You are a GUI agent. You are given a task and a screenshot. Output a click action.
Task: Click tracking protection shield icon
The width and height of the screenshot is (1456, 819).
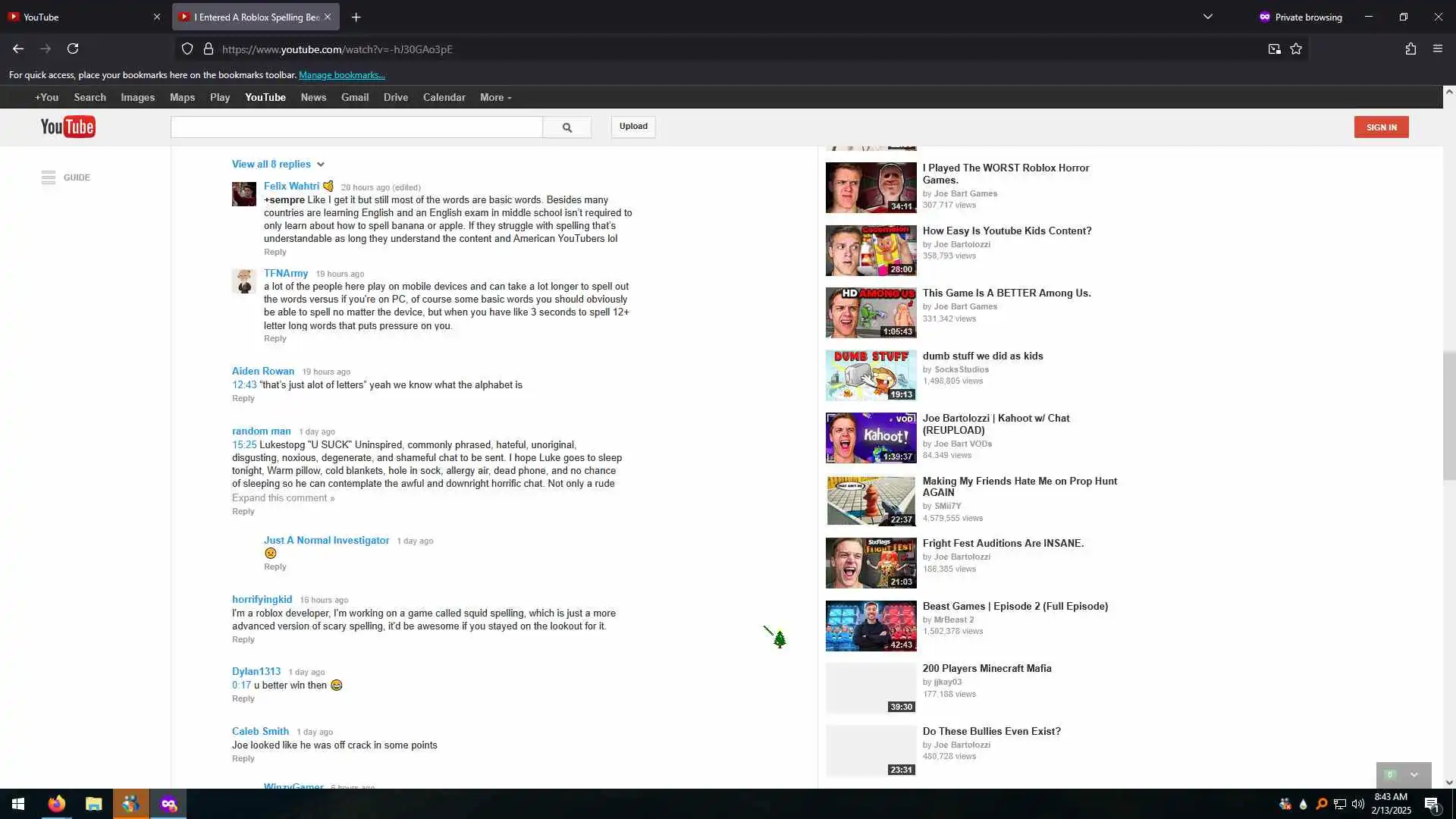pyautogui.click(x=187, y=49)
